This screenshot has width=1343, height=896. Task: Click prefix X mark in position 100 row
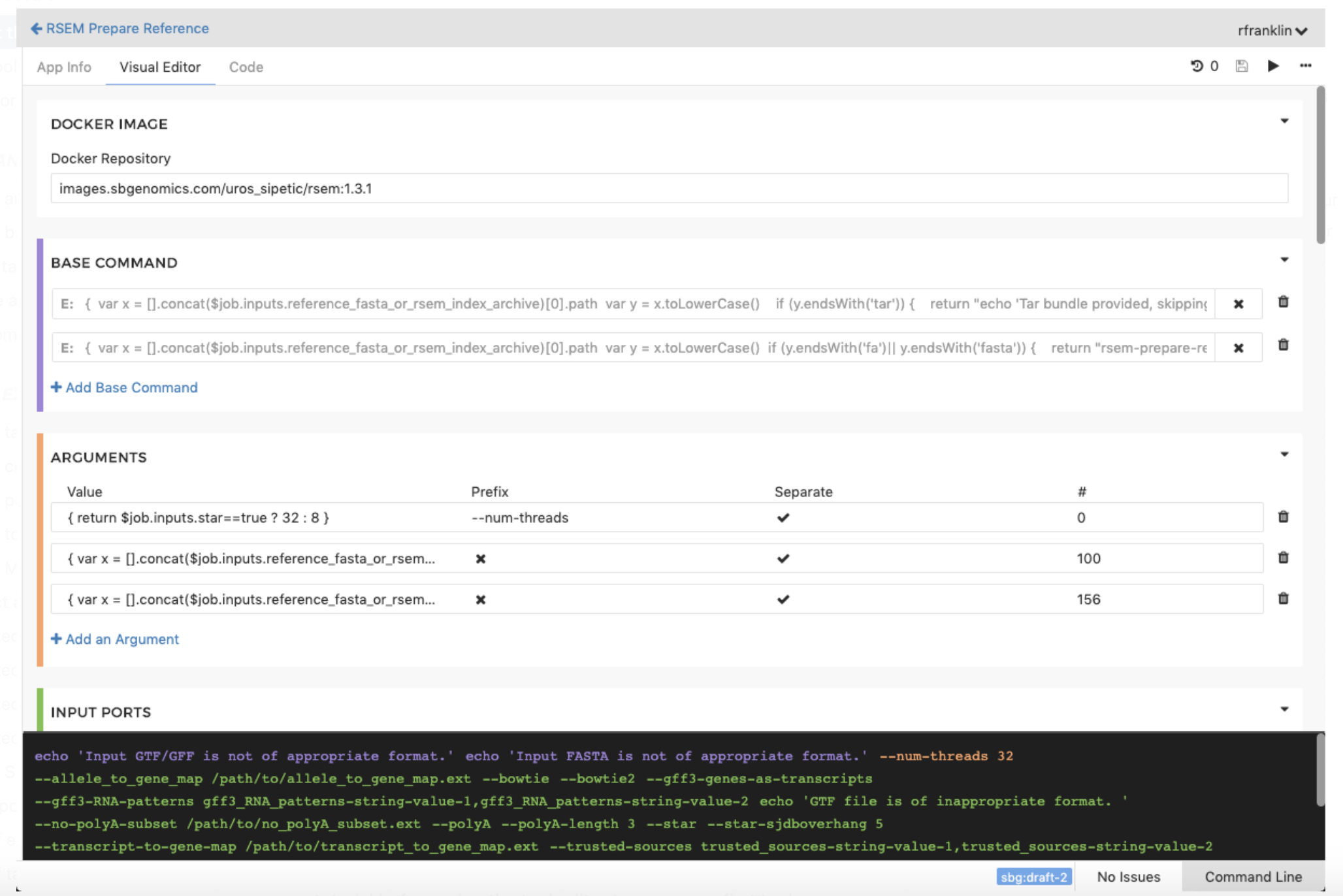481,559
